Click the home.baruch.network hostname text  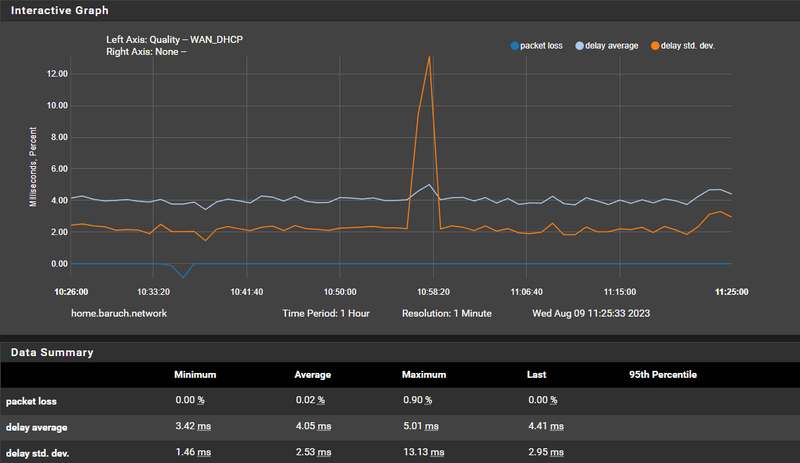pos(119,313)
